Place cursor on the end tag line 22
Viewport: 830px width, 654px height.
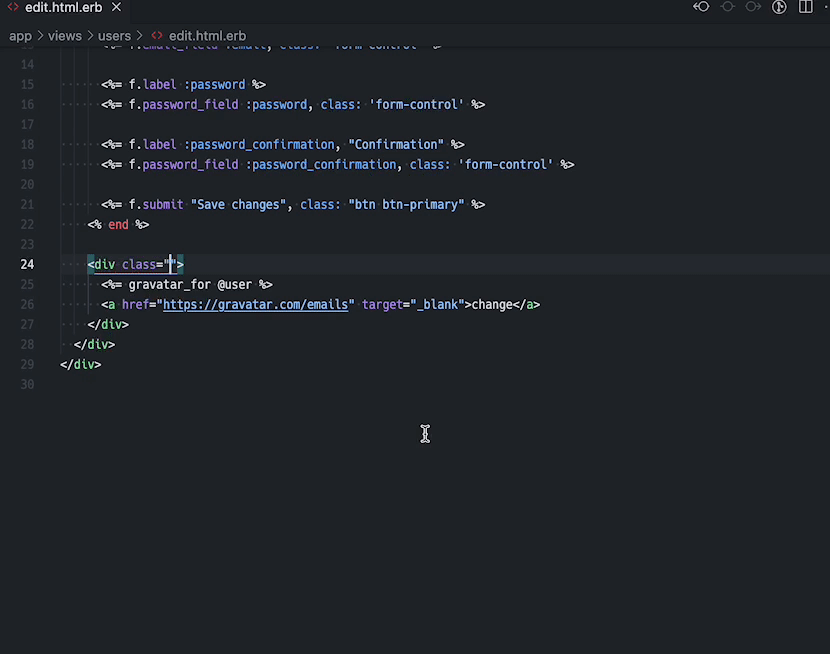(x=118, y=224)
